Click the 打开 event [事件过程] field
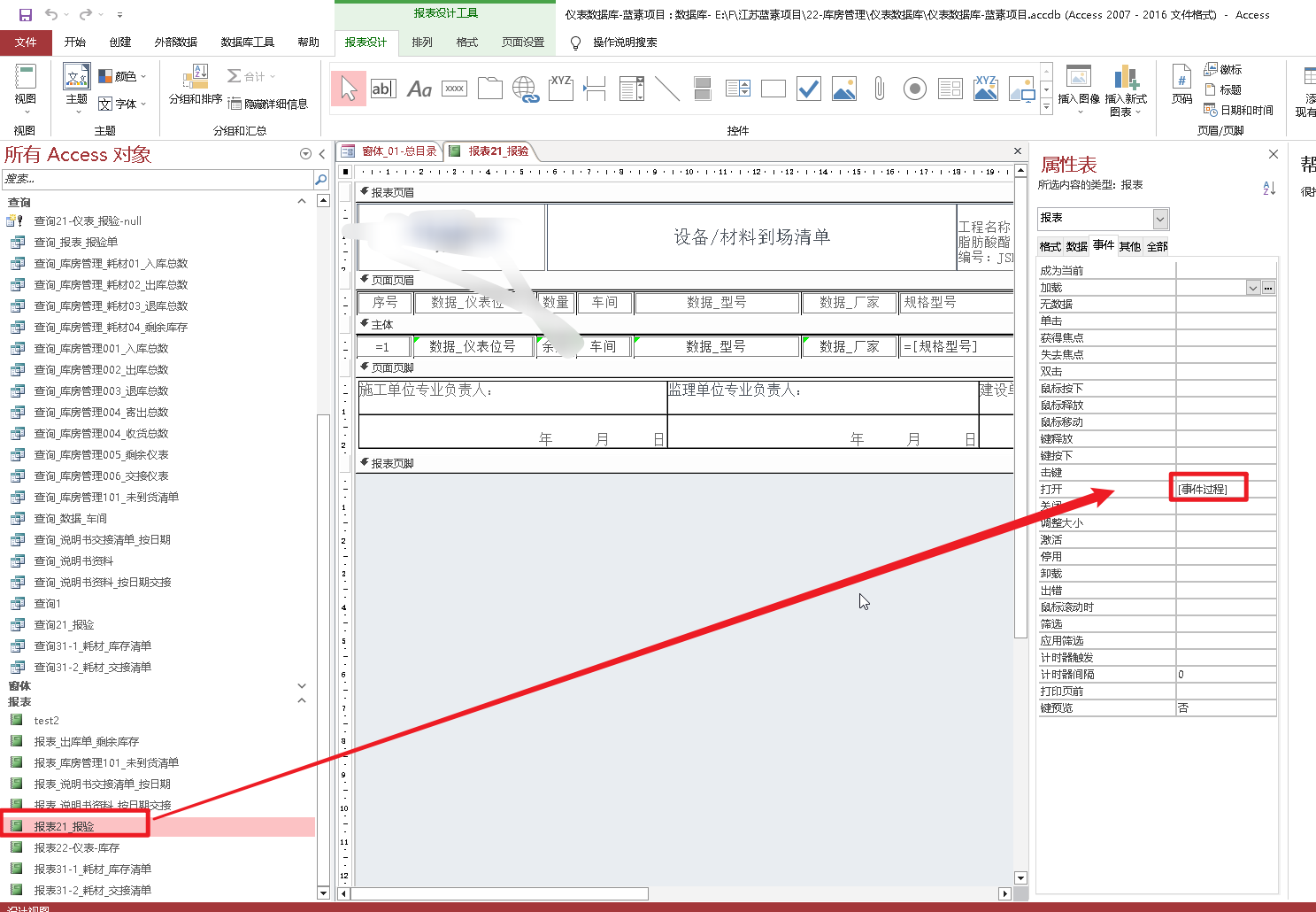The image size is (1316, 912). pos(1226,489)
